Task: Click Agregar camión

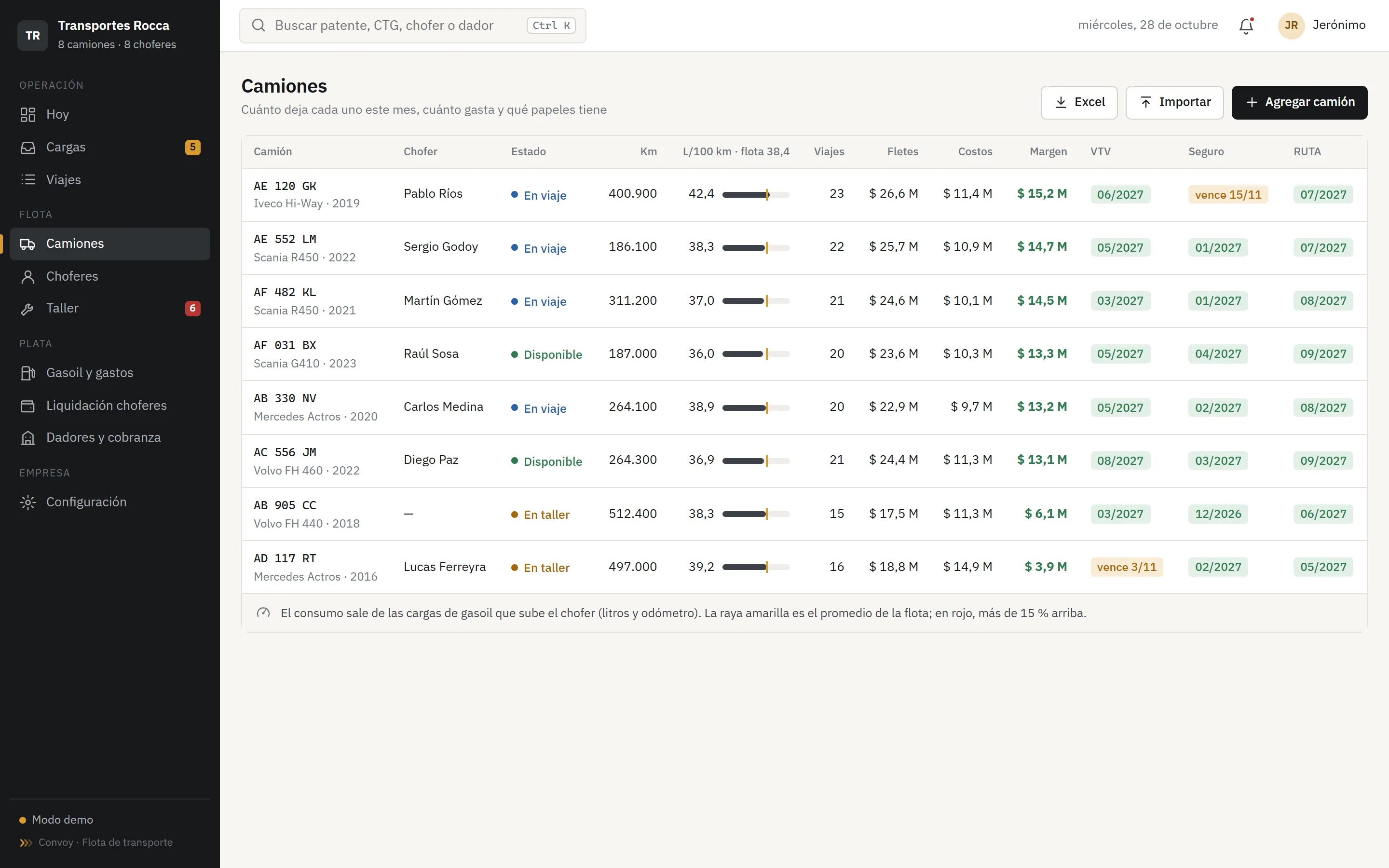Action: [x=1299, y=102]
